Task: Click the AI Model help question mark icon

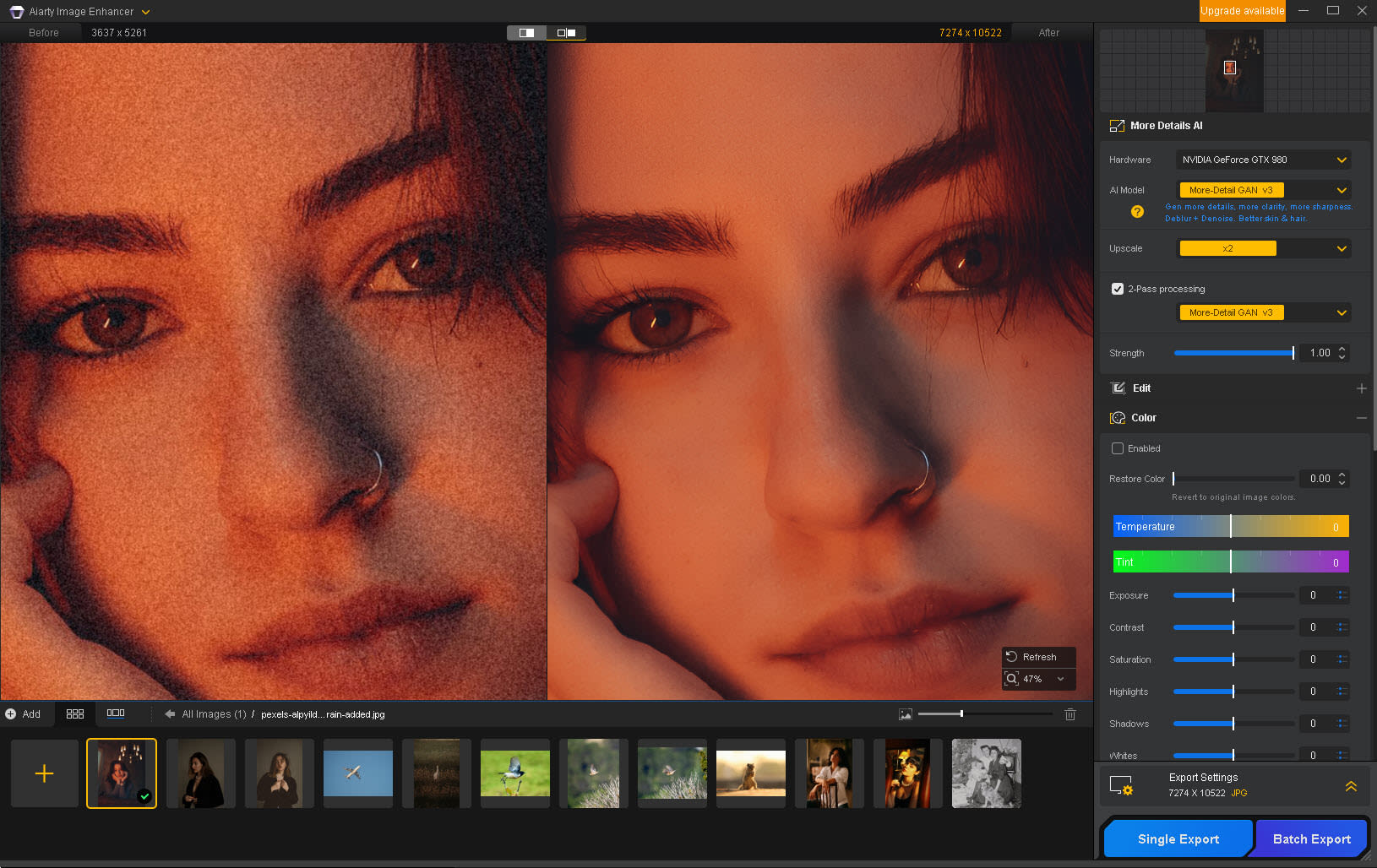Action: (x=1137, y=212)
